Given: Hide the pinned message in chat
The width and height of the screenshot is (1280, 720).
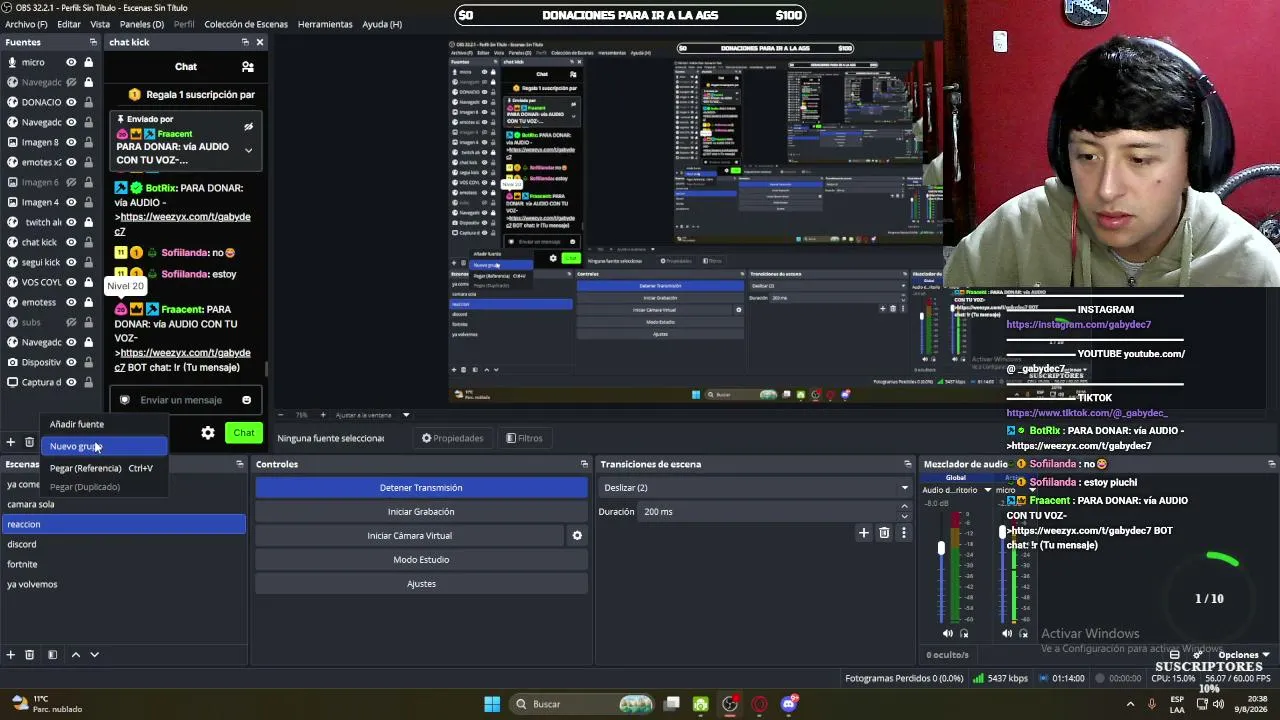Looking at the screenshot, I should pyautogui.click(x=248, y=127).
